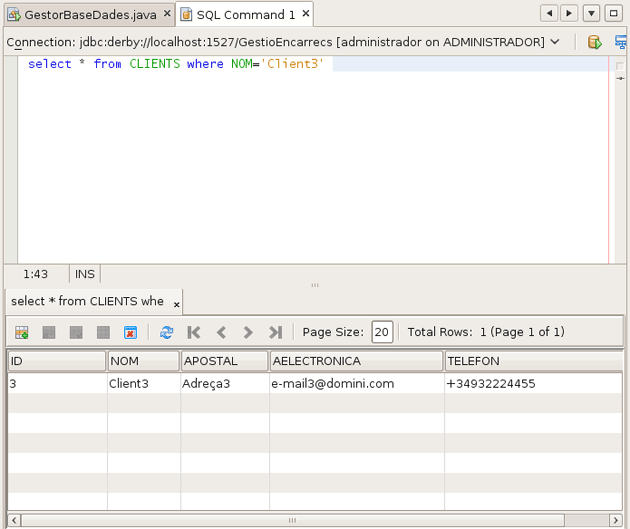Image resolution: width=630 pixels, height=529 pixels.
Task: Switch to the GestorBaseDades.java tab
Action: pyautogui.click(x=89, y=15)
